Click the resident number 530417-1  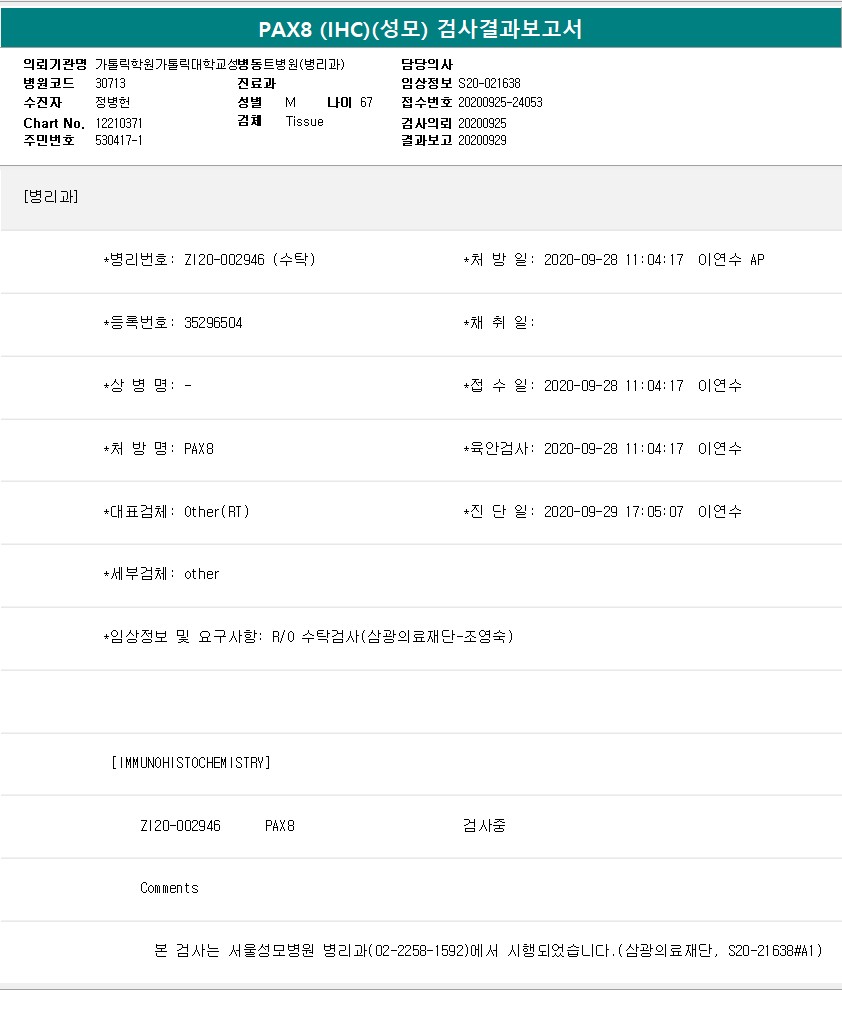[x=119, y=140]
